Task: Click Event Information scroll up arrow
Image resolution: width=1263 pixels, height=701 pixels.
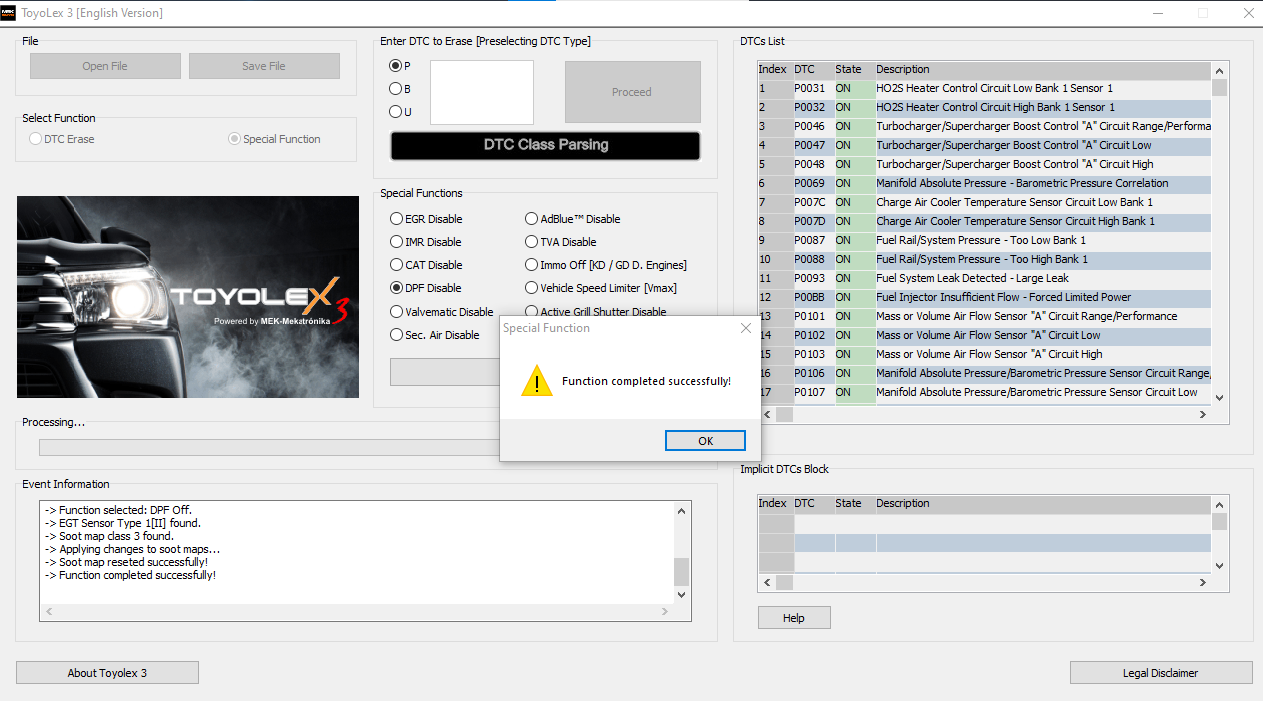Action: click(x=682, y=511)
